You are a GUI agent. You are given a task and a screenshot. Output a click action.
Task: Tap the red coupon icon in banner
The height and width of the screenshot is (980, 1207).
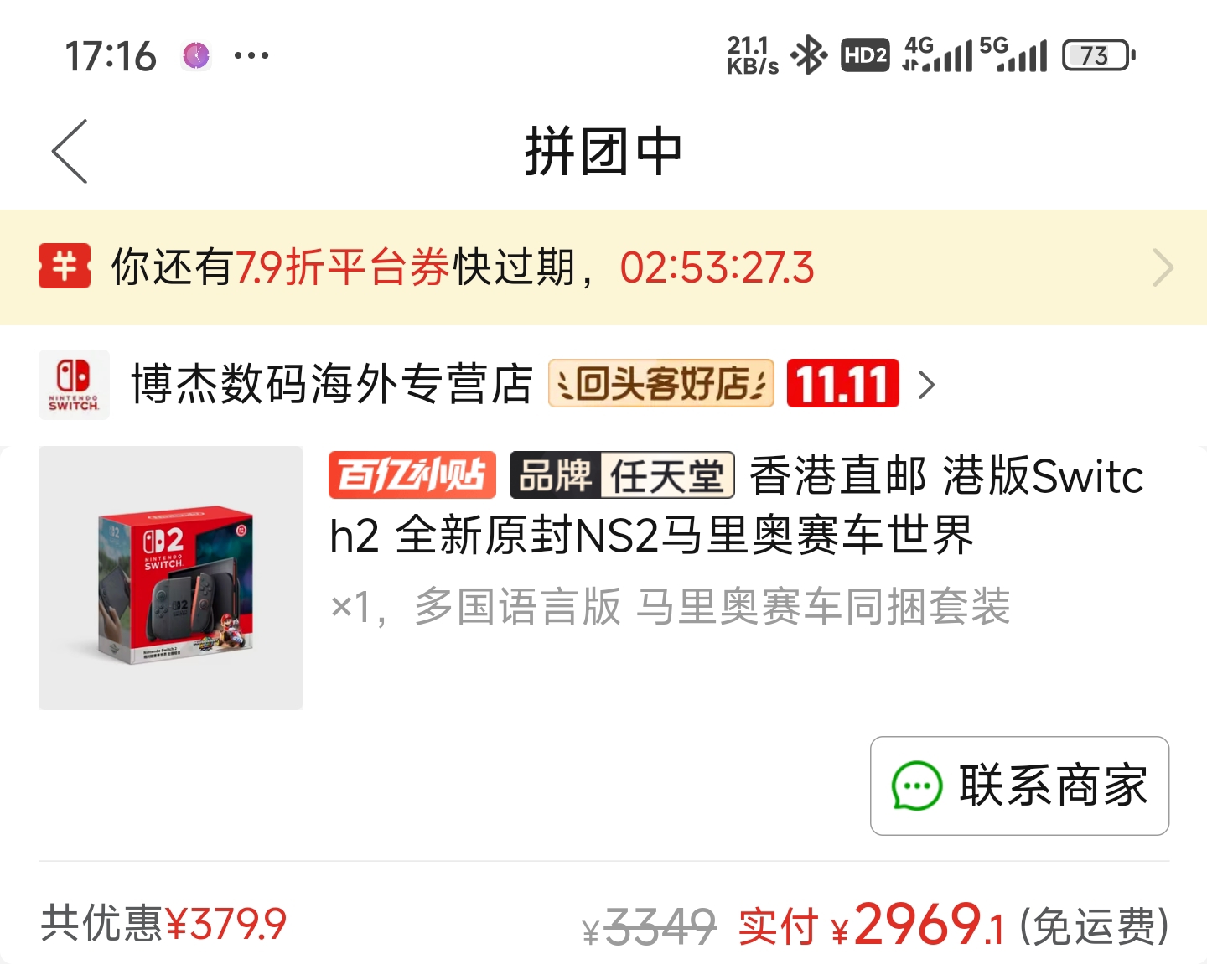pyautogui.click(x=65, y=267)
